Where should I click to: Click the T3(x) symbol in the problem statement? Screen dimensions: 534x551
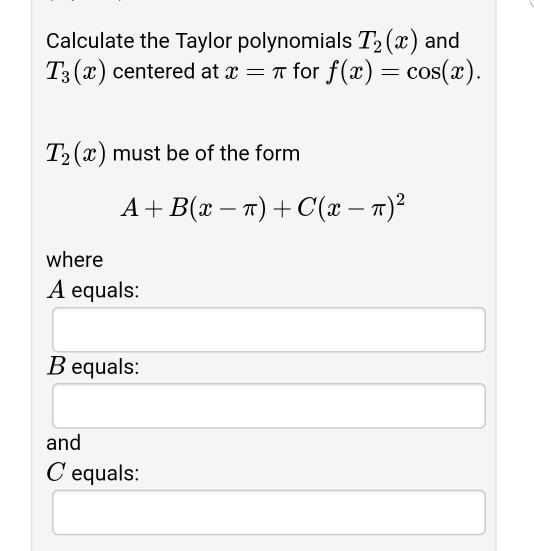[x=76, y=72]
